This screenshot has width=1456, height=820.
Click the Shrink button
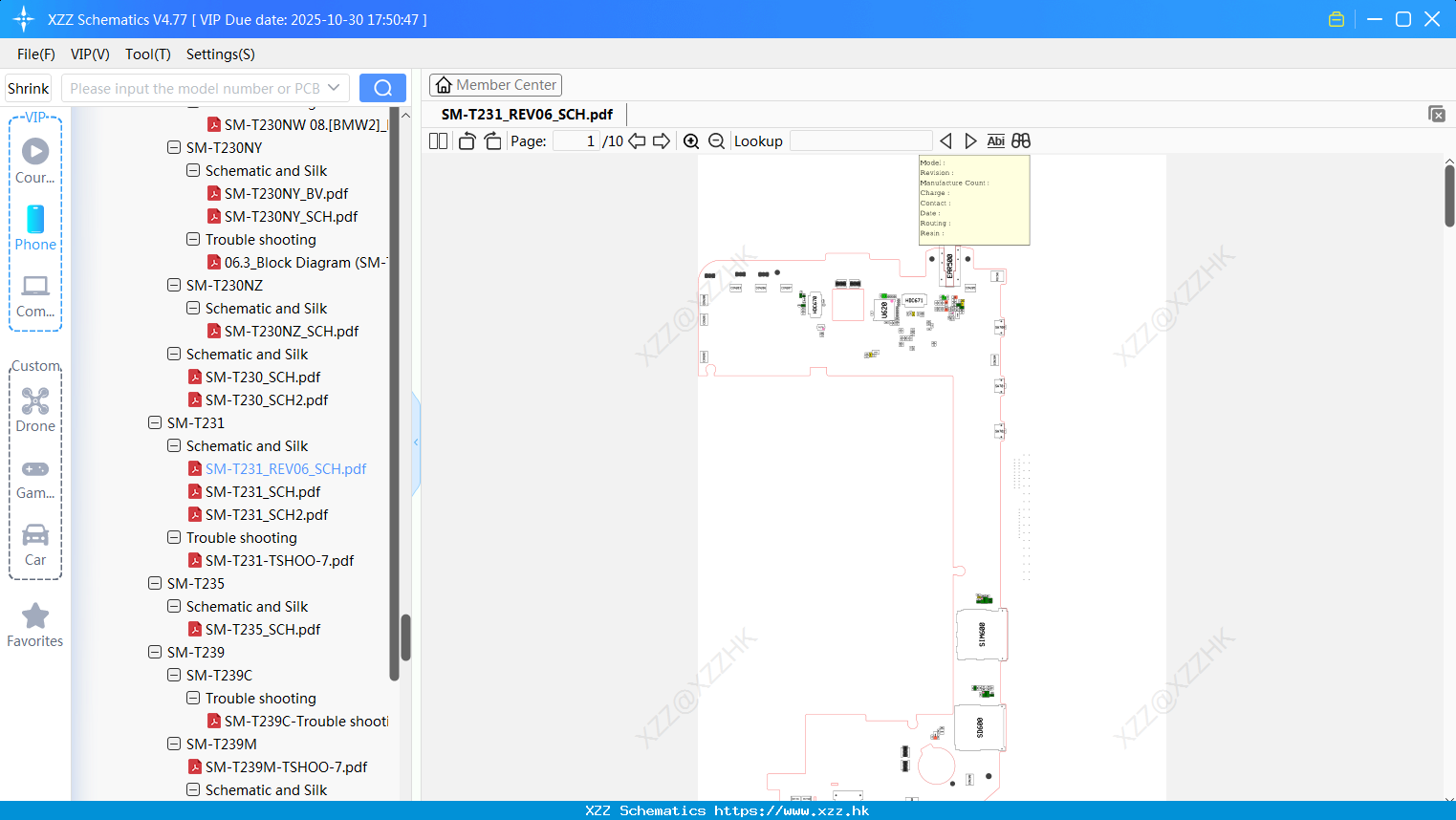click(29, 88)
